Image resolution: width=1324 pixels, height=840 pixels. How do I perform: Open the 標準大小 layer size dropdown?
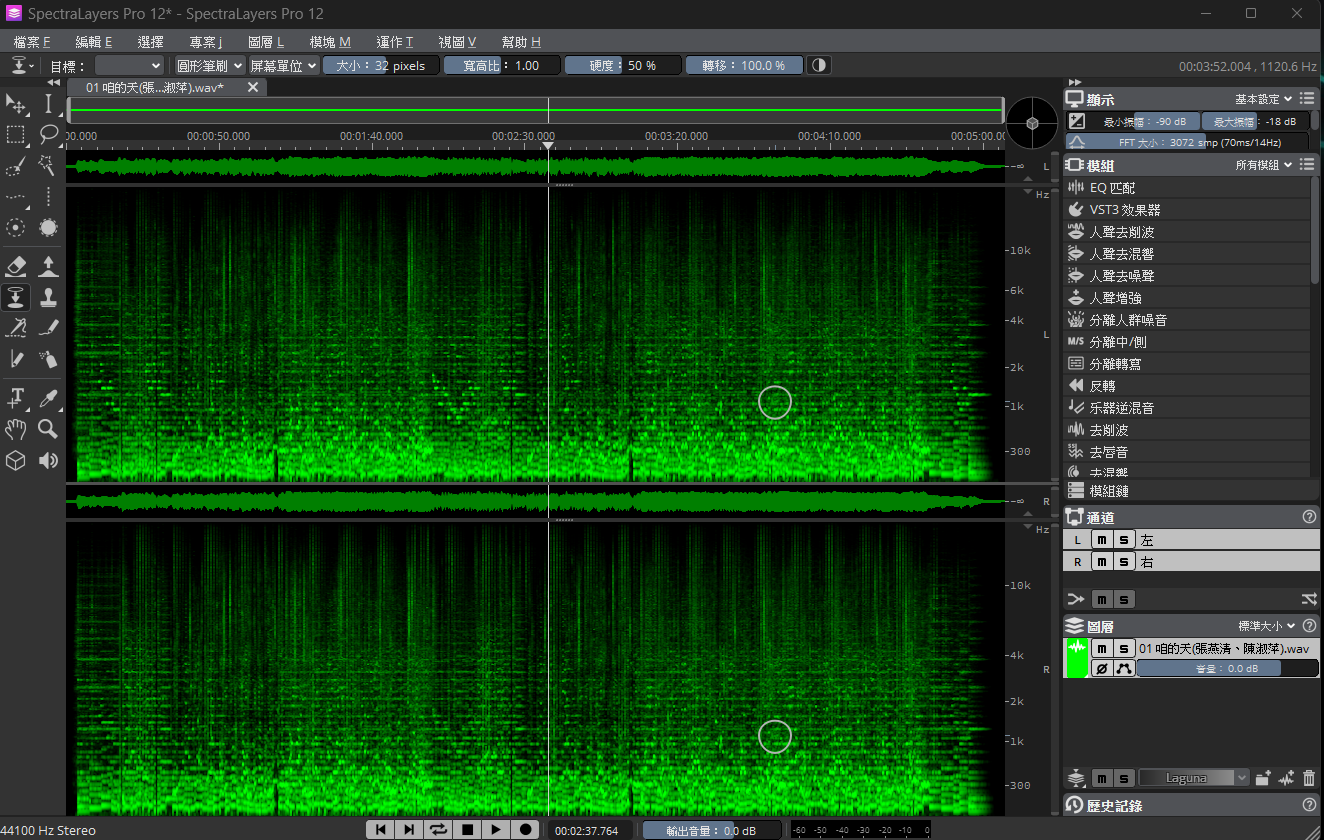click(x=1267, y=626)
